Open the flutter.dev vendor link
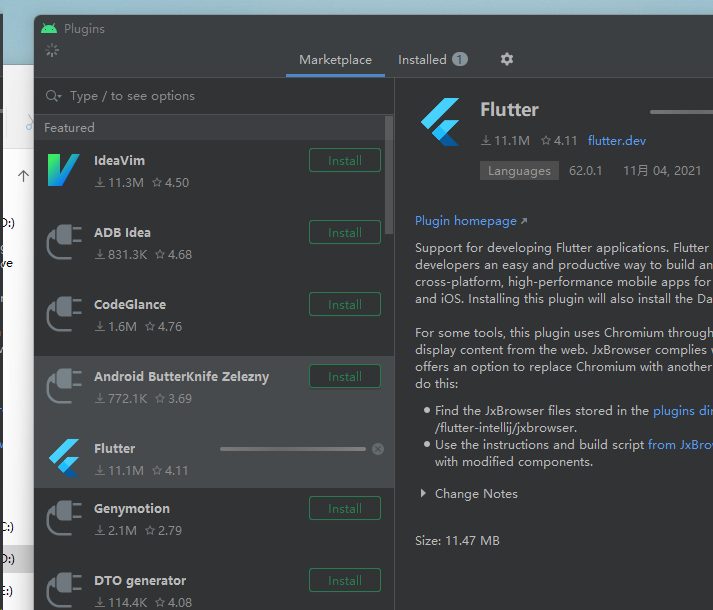This screenshot has width=713, height=610. pyautogui.click(x=617, y=141)
